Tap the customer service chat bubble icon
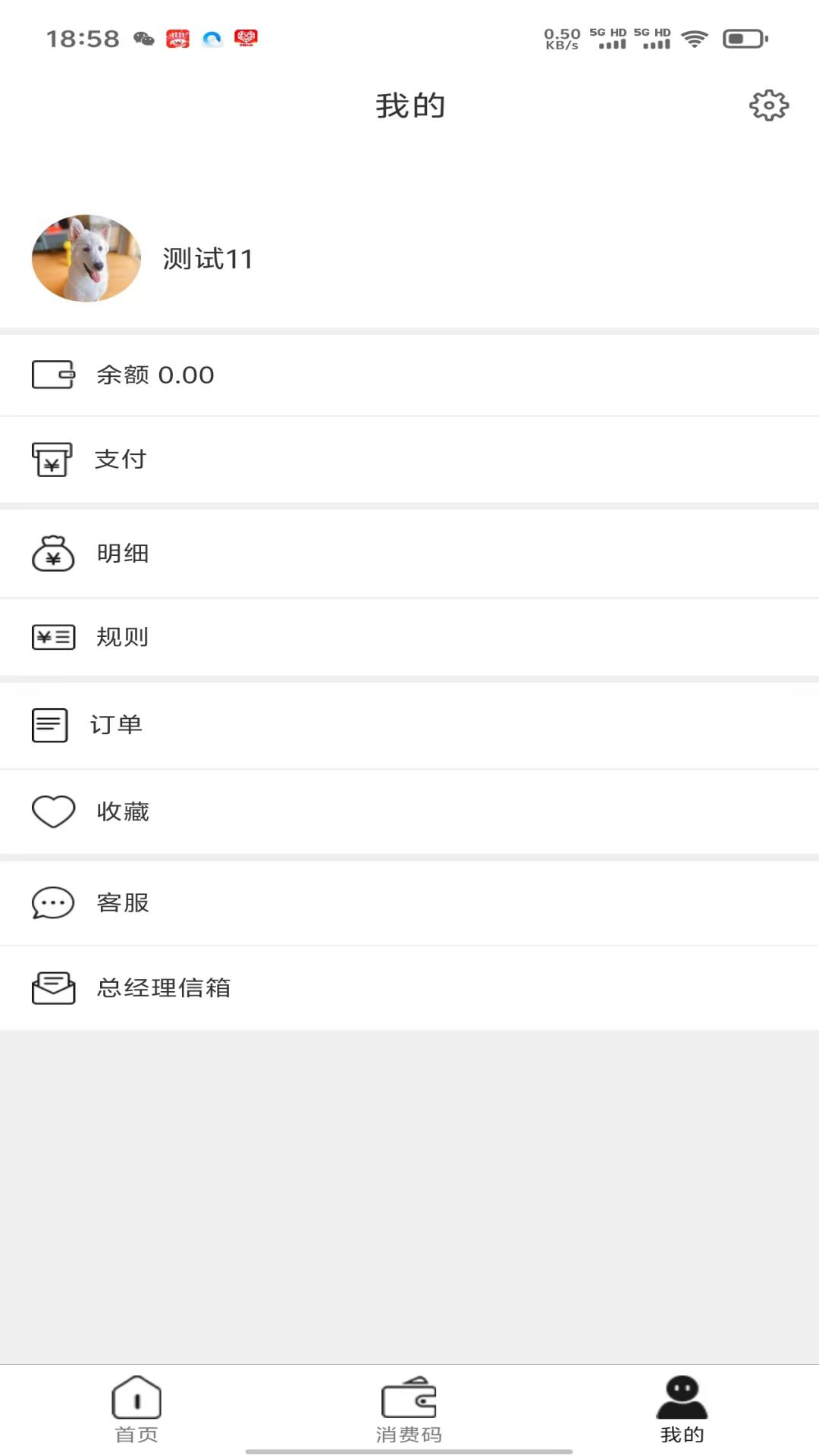The image size is (819, 1456). pyautogui.click(x=53, y=903)
